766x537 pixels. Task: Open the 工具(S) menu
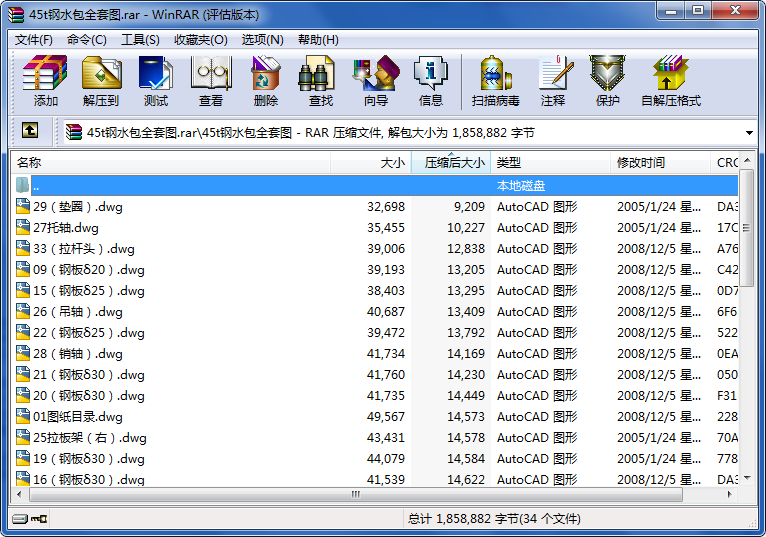click(x=140, y=40)
